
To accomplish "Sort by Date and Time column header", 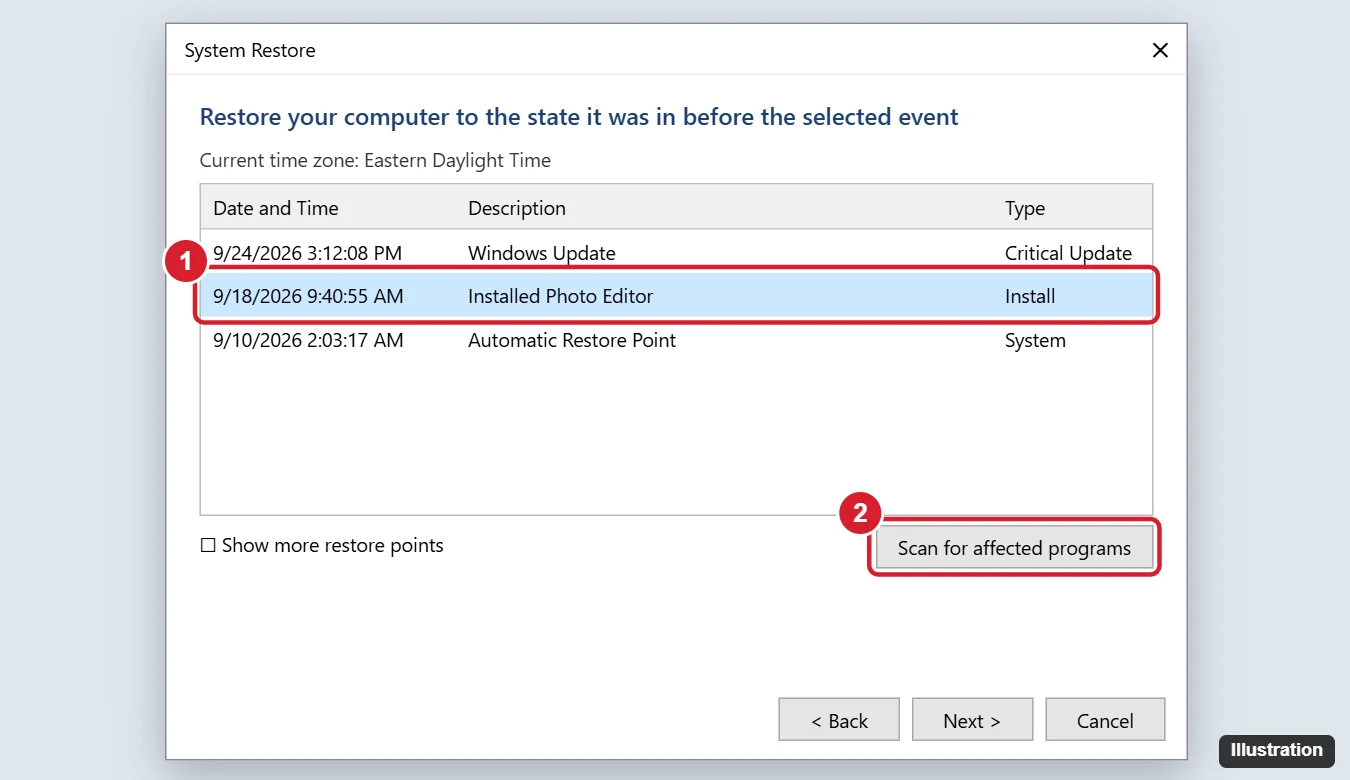I will (x=276, y=208).
